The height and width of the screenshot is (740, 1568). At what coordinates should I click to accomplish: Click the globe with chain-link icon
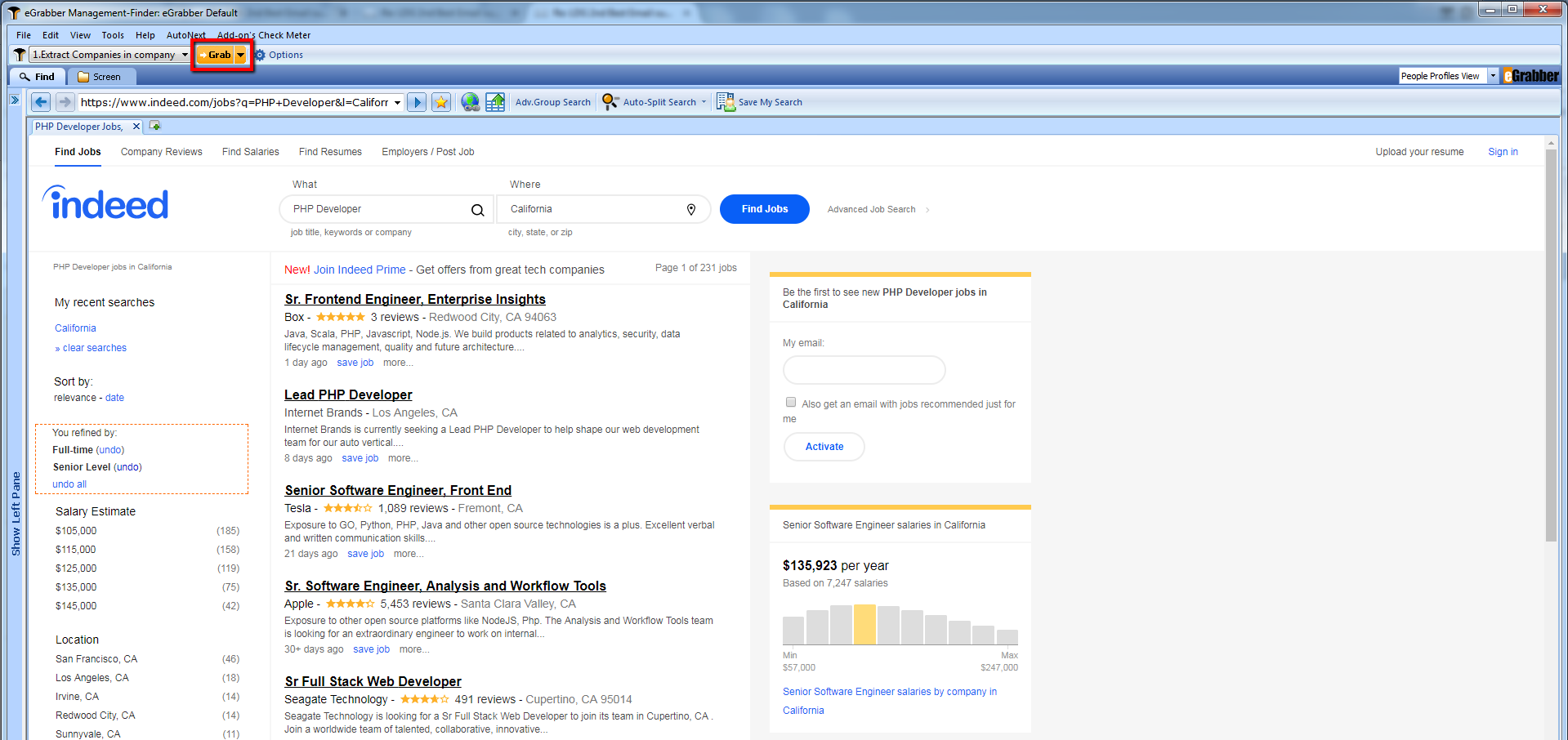(471, 102)
